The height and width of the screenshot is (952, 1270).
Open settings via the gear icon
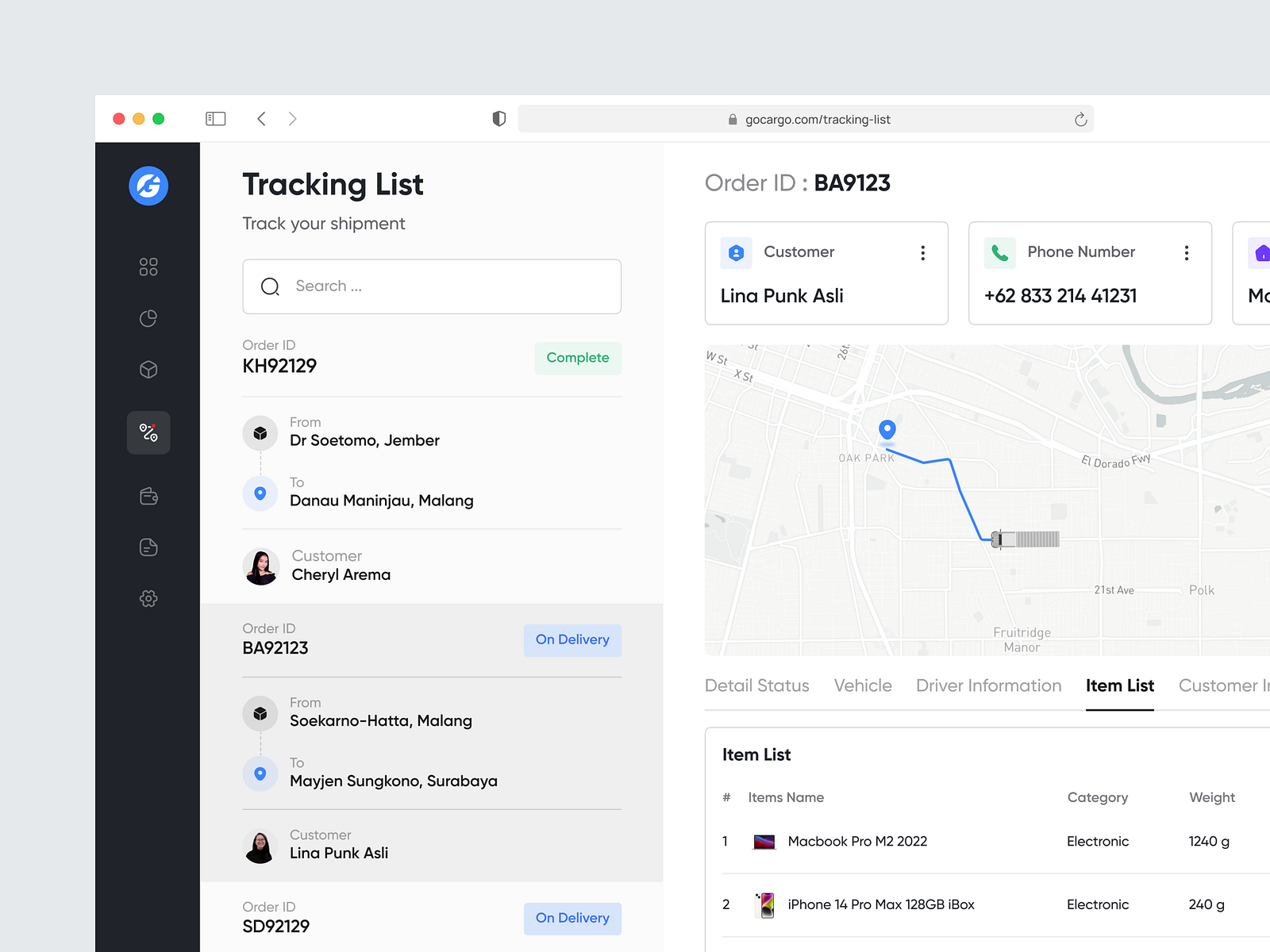(x=148, y=598)
